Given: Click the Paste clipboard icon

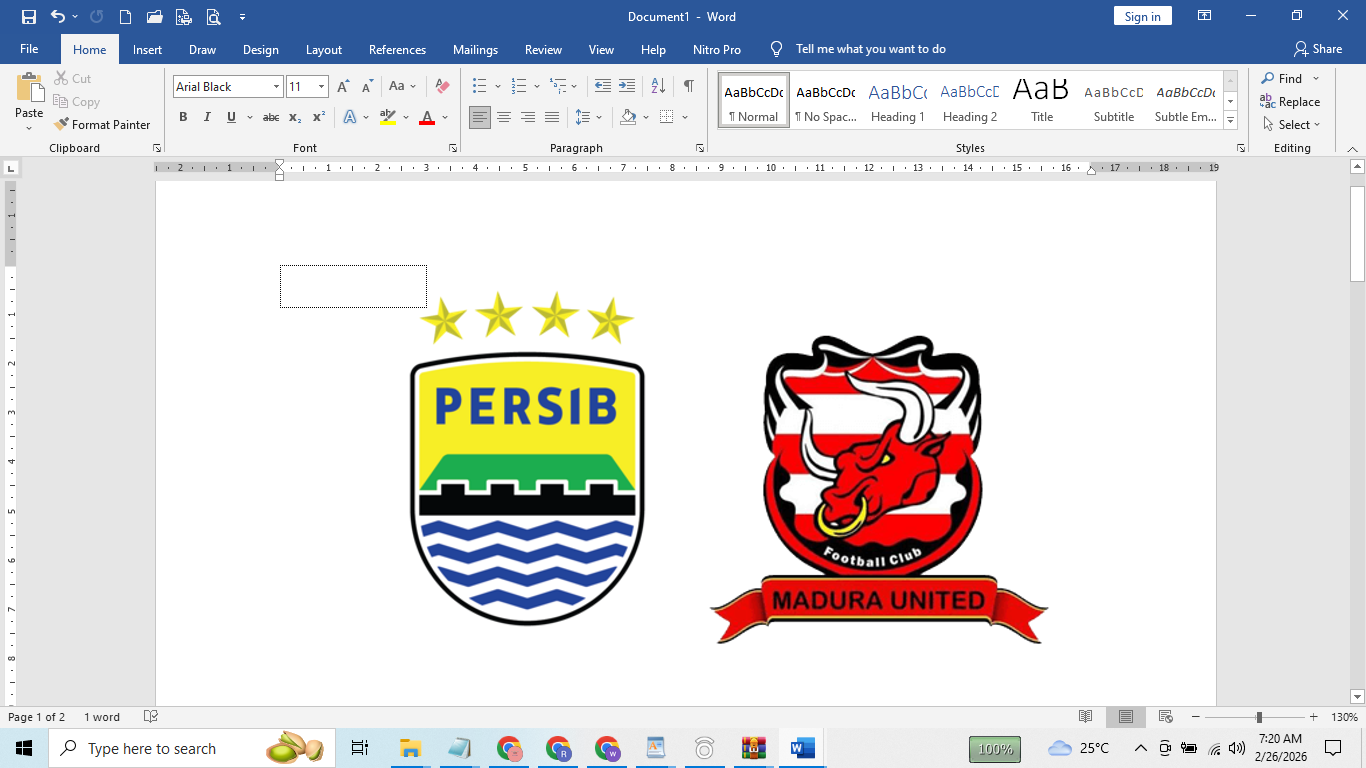Looking at the screenshot, I should click(29, 88).
